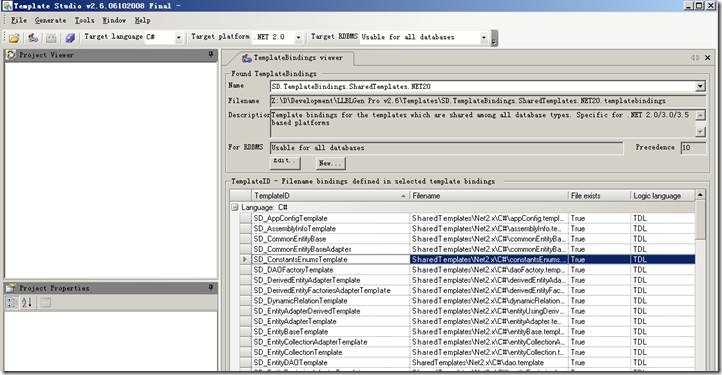This screenshot has height=375, width=722.
Task: Click the categorized view icon in Project Properties
Action: (12, 303)
